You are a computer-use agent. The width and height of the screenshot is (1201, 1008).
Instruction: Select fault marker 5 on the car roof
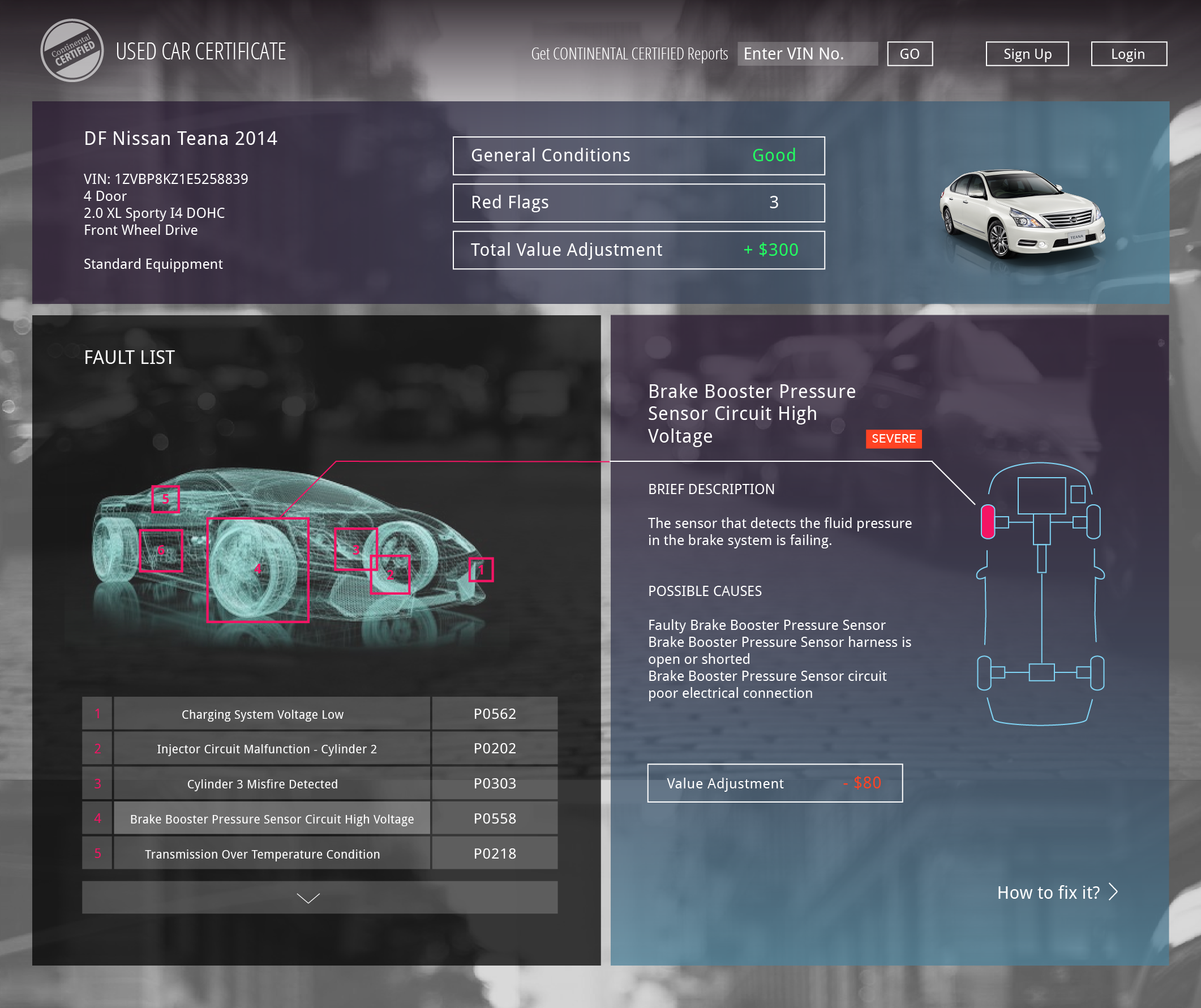[165, 499]
